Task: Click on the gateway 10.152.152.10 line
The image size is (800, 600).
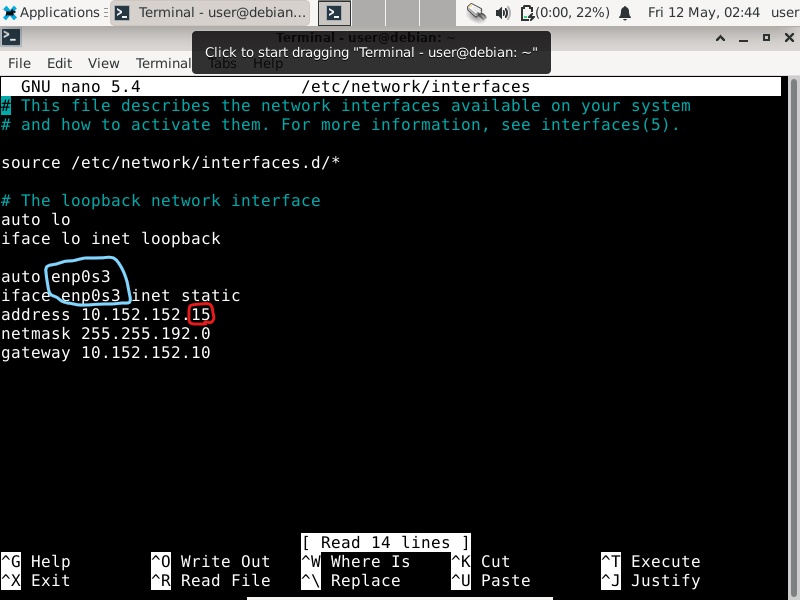Action: [106, 353]
